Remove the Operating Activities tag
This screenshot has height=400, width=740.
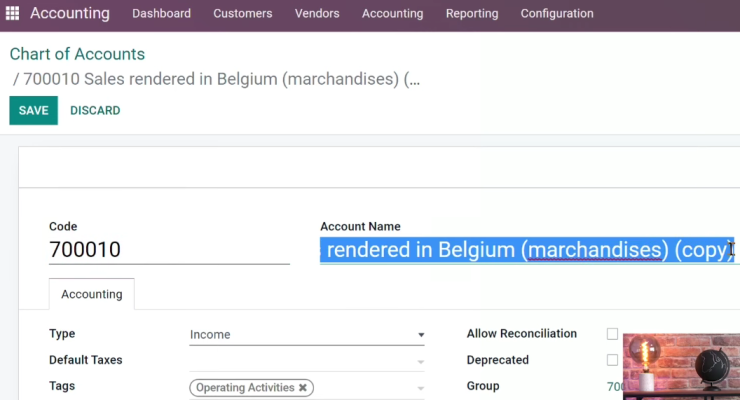click(303, 388)
